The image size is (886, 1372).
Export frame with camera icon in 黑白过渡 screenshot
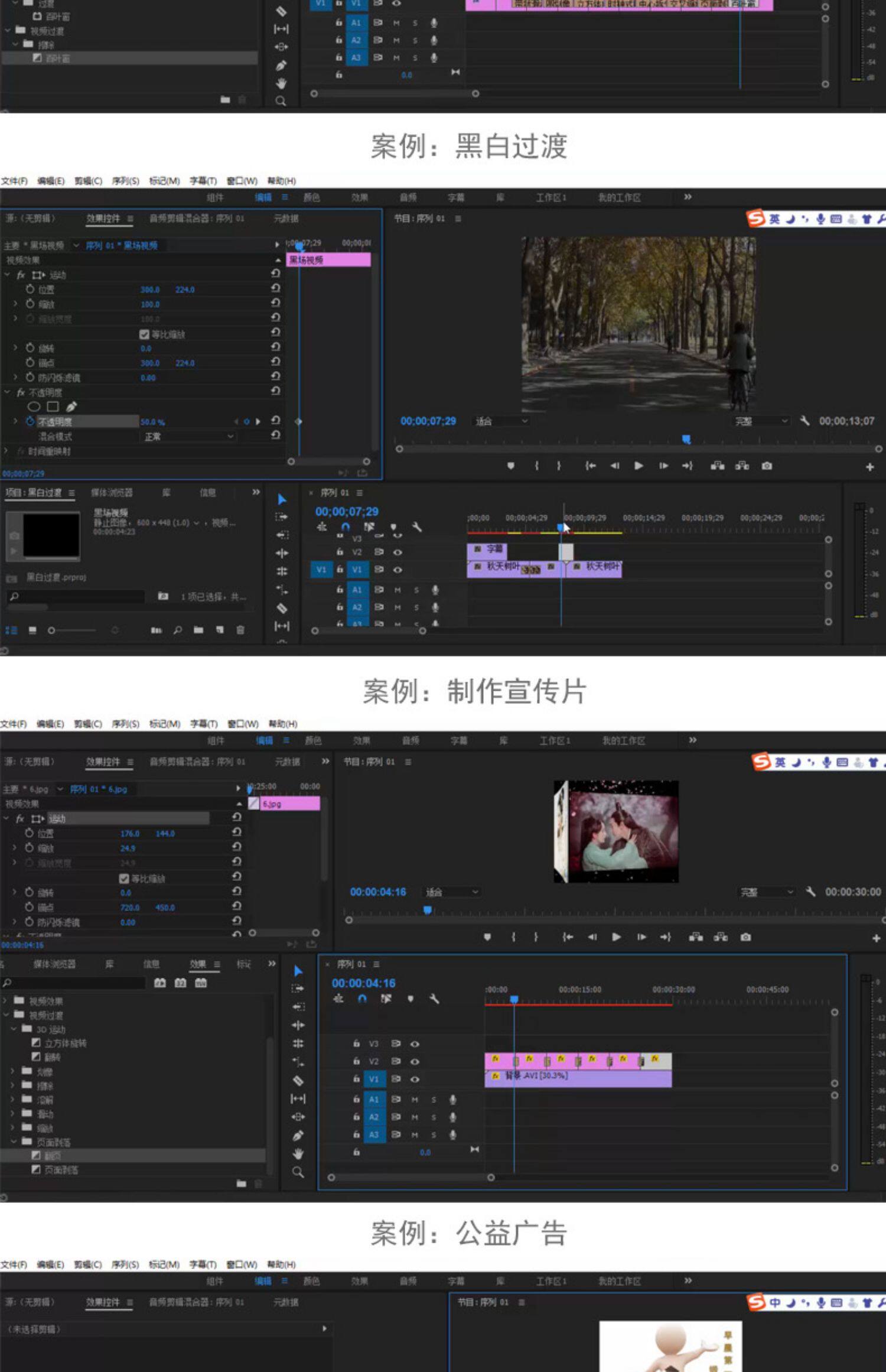pos(767,466)
